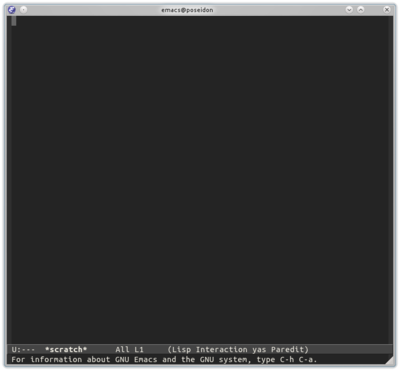The height and width of the screenshot is (371, 400).
Task: Minimize the emacs@poseidon window
Action: coord(349,10)
